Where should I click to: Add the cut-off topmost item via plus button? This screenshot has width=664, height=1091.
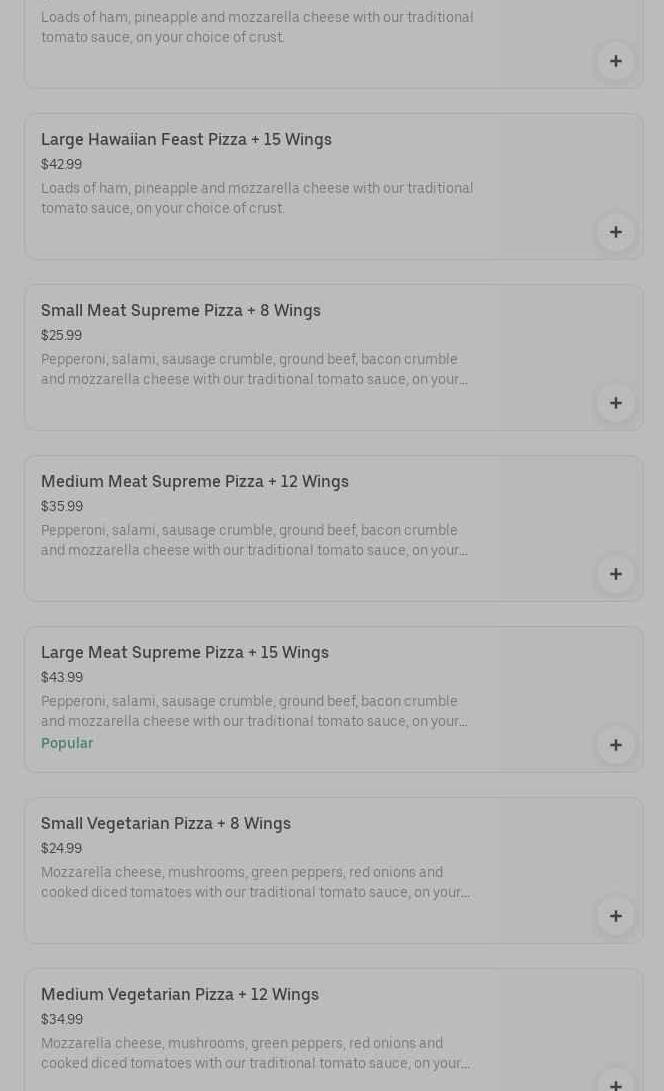tap(615, 61)
